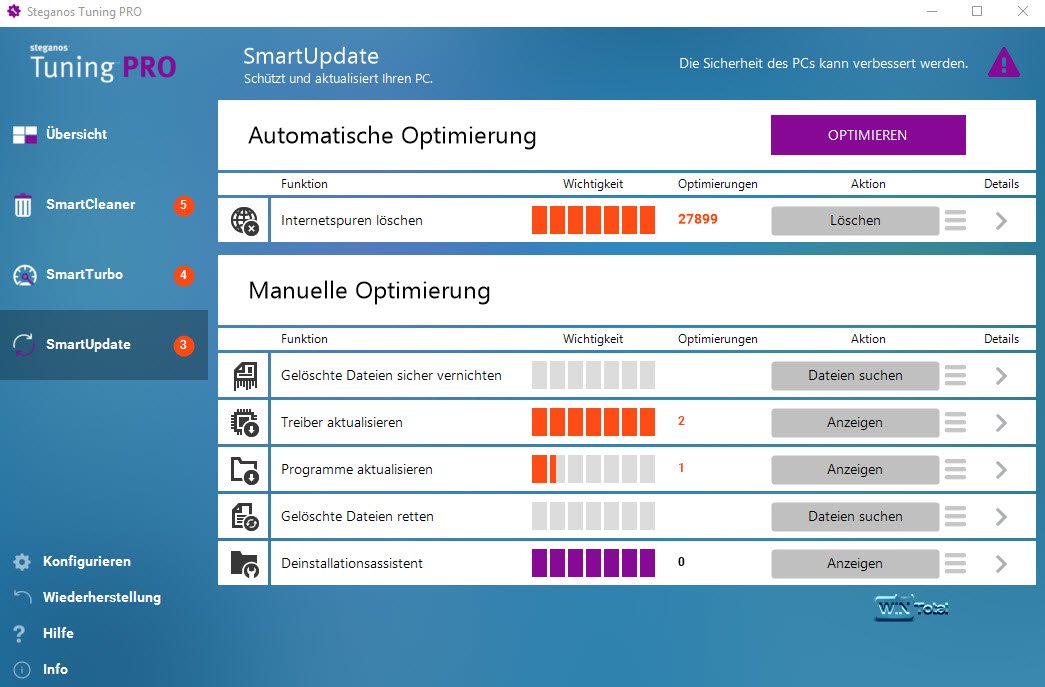Click Dateien suchen for Gelöschte Dateien retten
This screenshot has height=687, width=1045.
[855, 516]
